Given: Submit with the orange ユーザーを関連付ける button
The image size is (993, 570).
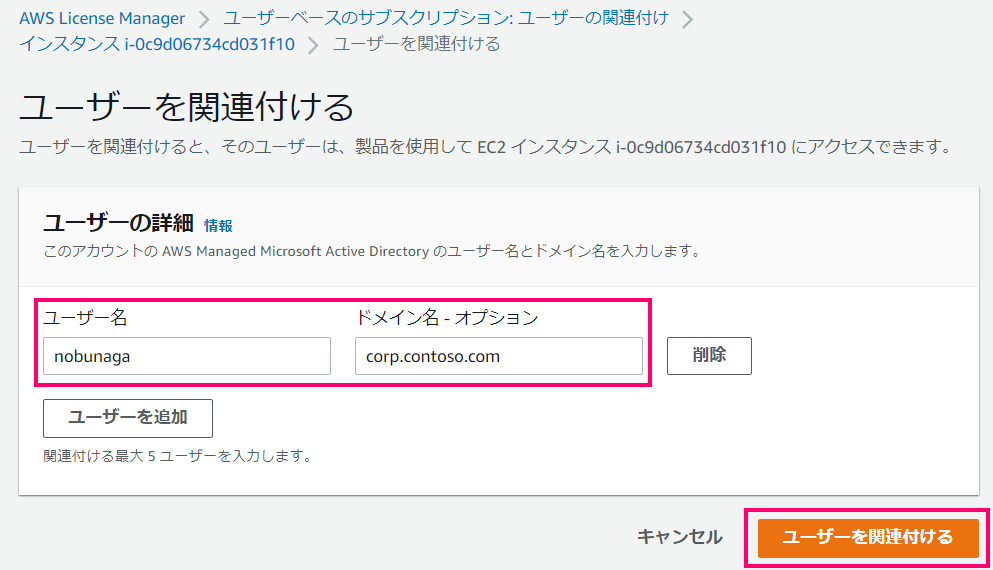Looking at the screenshot, I should (x=868, y=538).
